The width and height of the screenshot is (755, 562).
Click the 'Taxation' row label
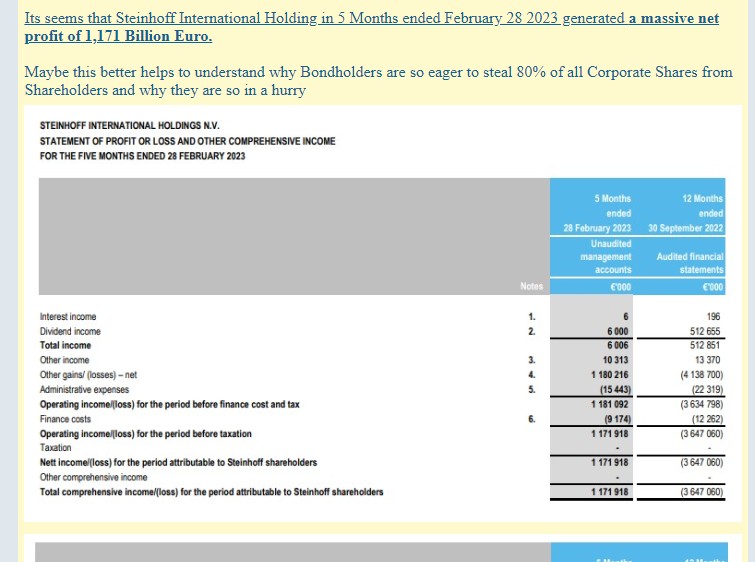[56, 448]
